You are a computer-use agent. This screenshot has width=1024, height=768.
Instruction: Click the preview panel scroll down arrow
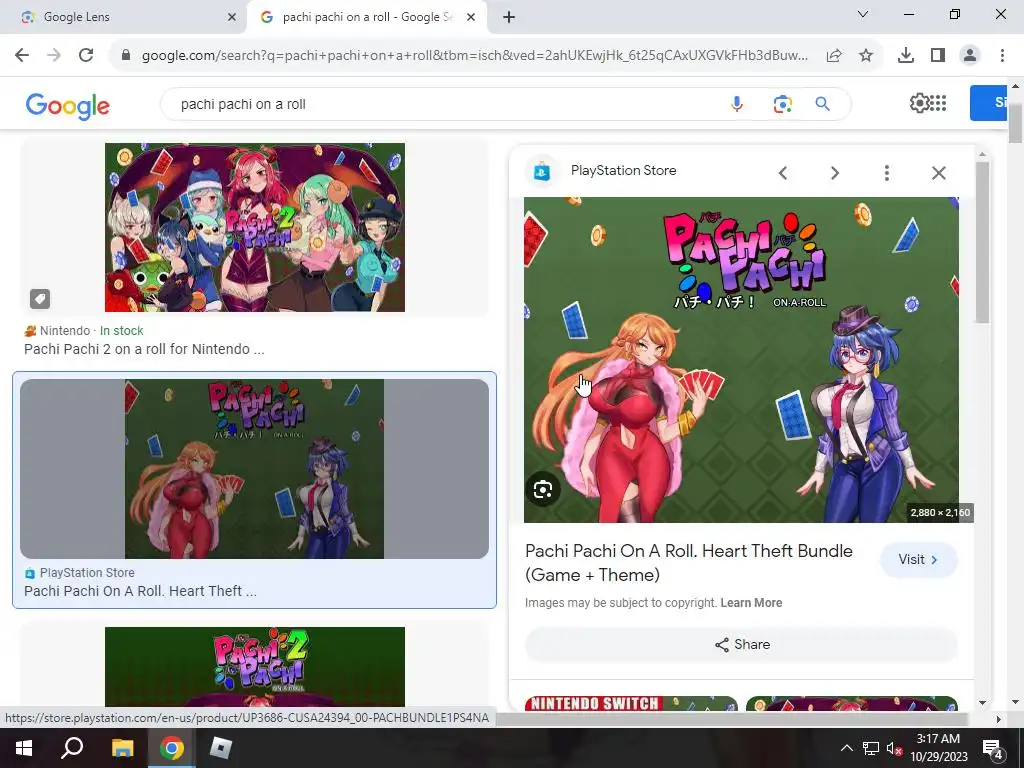coord(982,703)
